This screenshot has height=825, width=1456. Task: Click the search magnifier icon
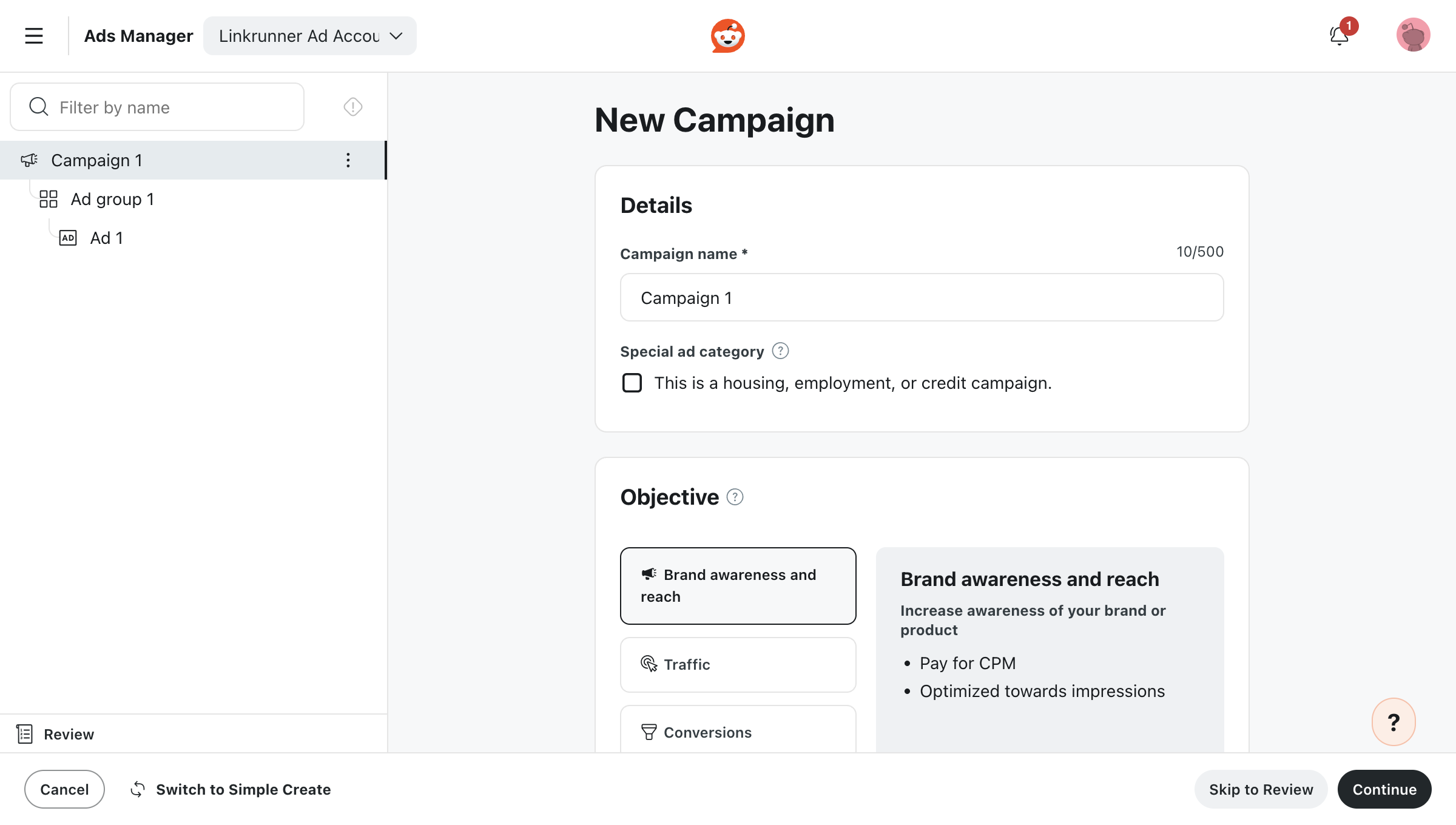point(39,107)
